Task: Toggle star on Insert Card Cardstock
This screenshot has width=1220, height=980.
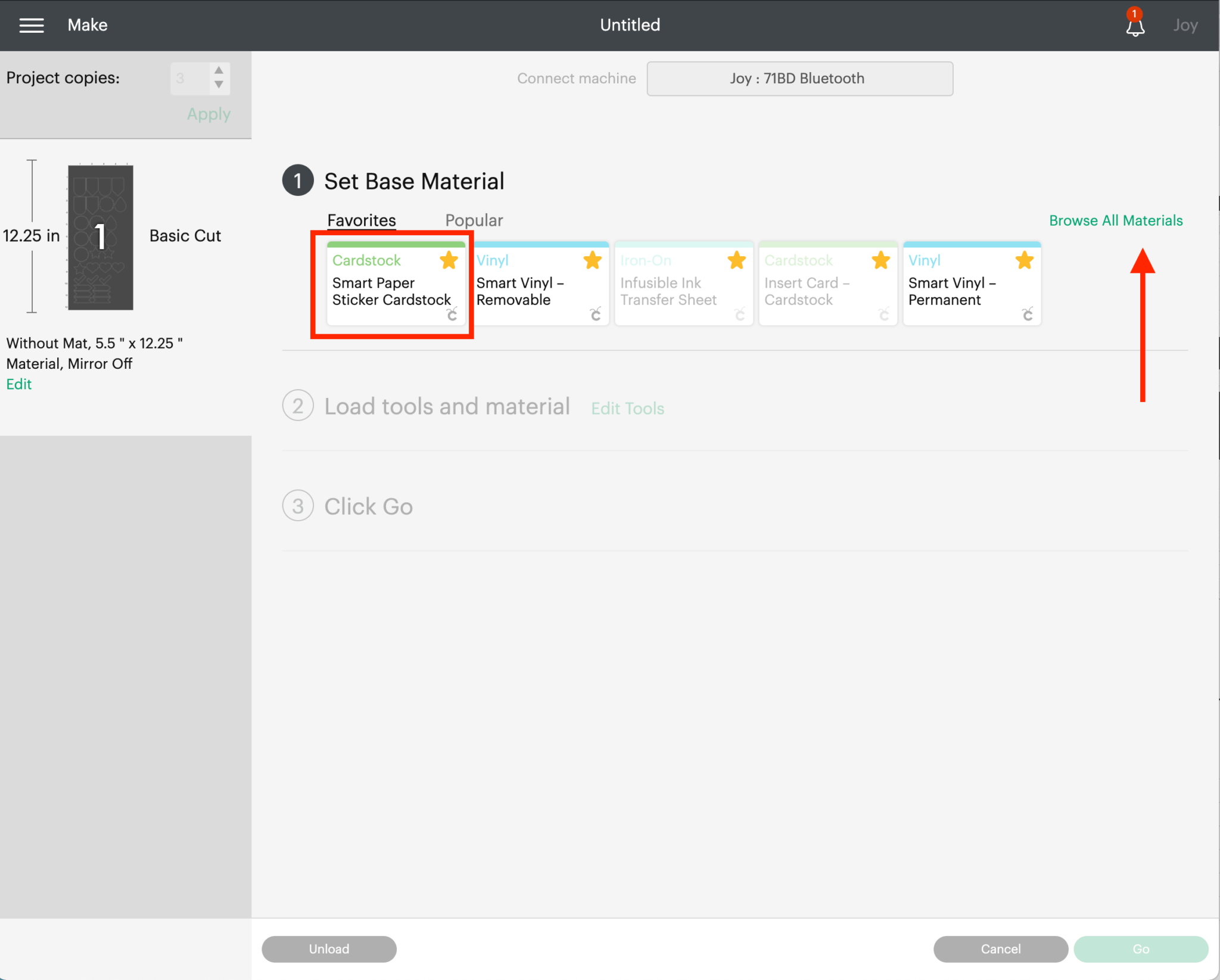Action: (880, 260)
